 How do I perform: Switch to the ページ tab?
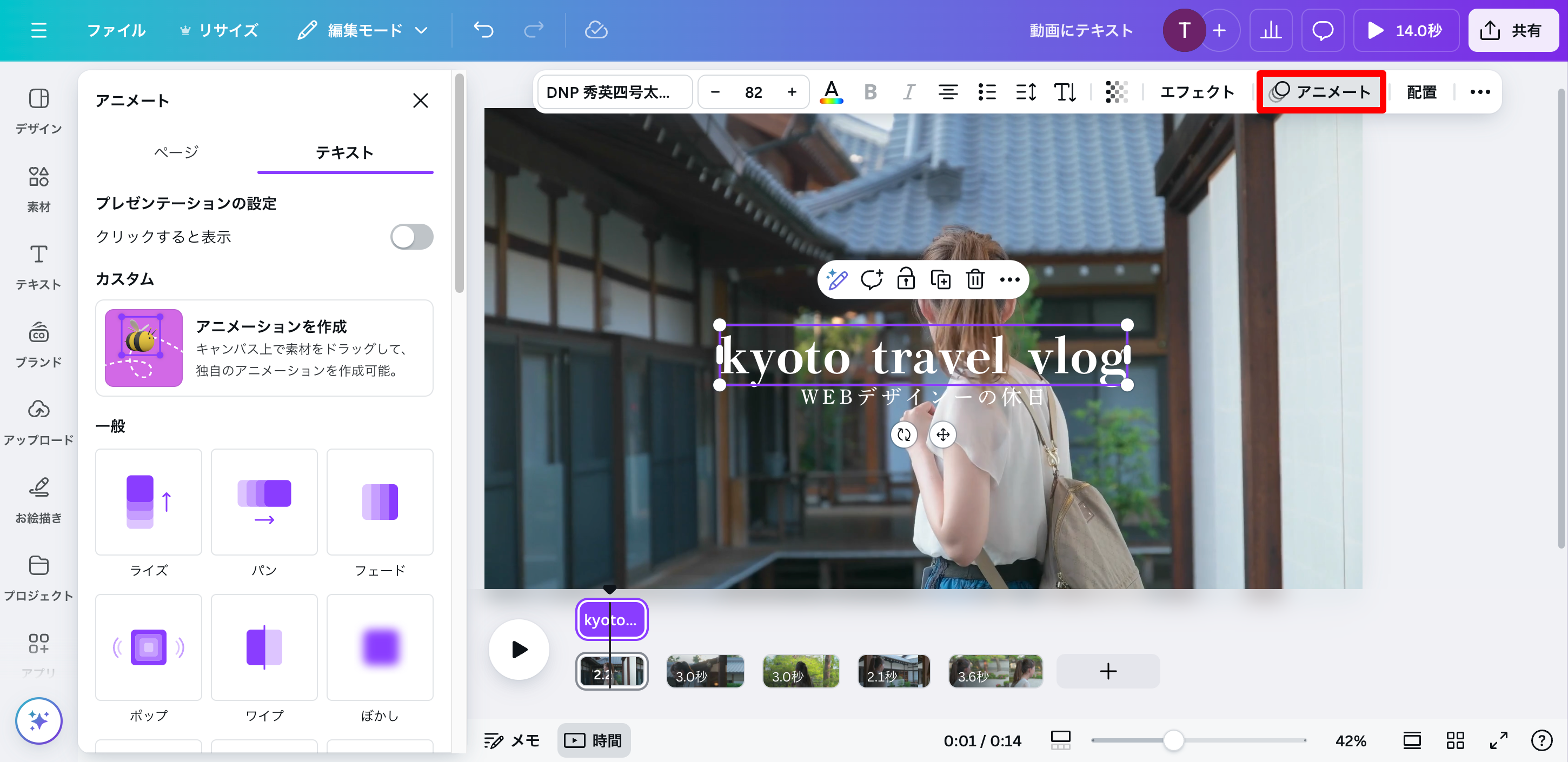click(x=176, y=152)
